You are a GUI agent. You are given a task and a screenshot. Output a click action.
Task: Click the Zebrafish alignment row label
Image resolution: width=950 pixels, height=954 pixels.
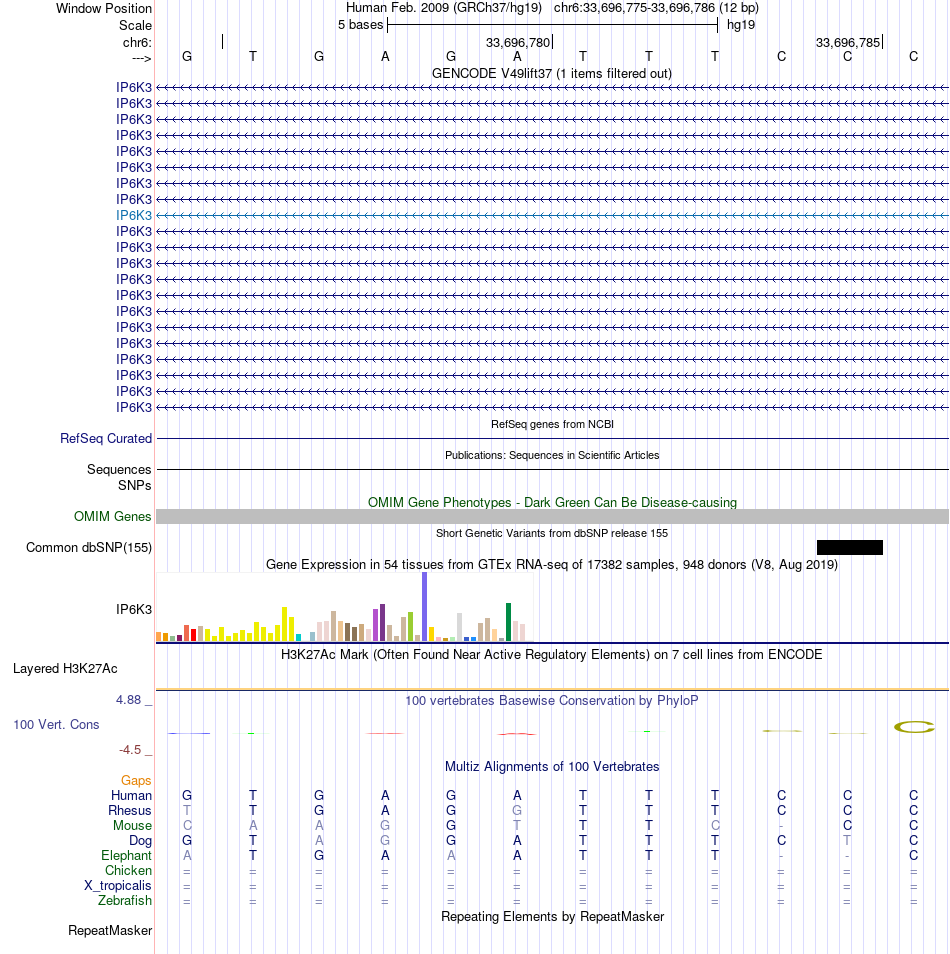click(x=125, y=900)
